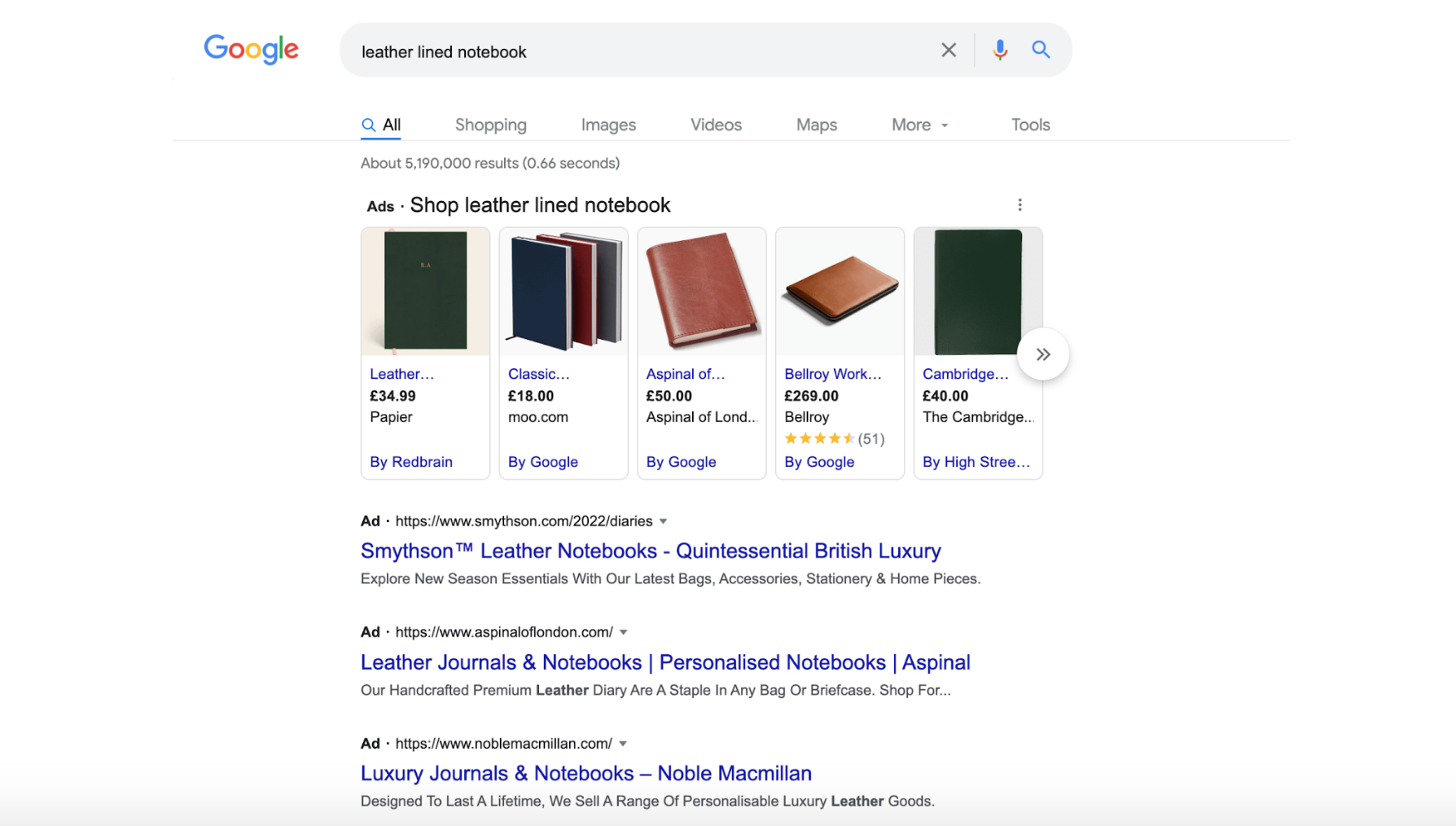Click the 'Papier' seller name
The width and height of the screenshot is (1456, 826).
pos(391,417)
